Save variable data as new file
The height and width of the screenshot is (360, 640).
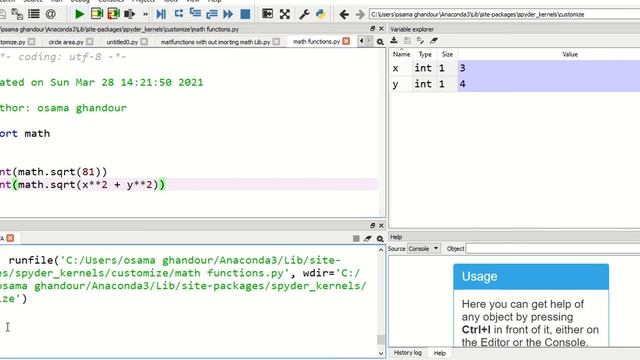pyautogui.click(x=420, y=40)
